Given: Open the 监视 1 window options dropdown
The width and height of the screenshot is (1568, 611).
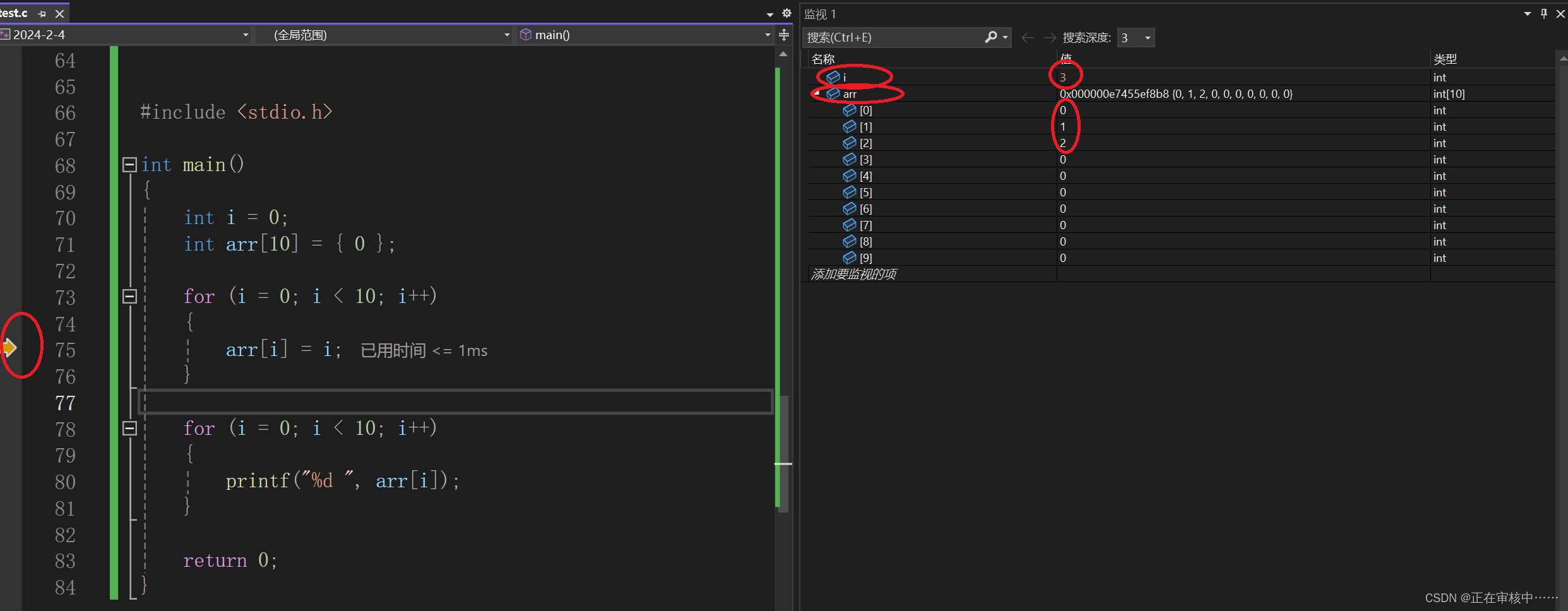Looking at the screenshot, I should click(1527, 14).
